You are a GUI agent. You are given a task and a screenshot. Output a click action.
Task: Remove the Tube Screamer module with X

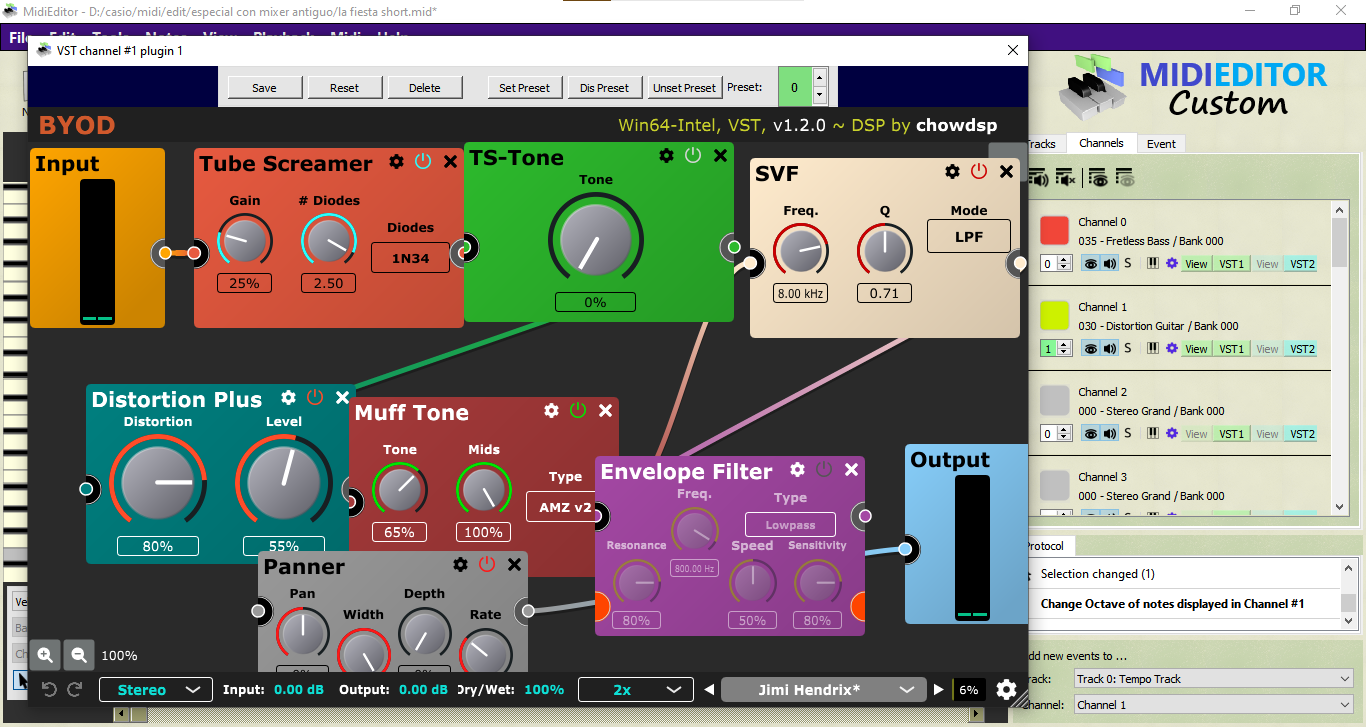(450, 161)
